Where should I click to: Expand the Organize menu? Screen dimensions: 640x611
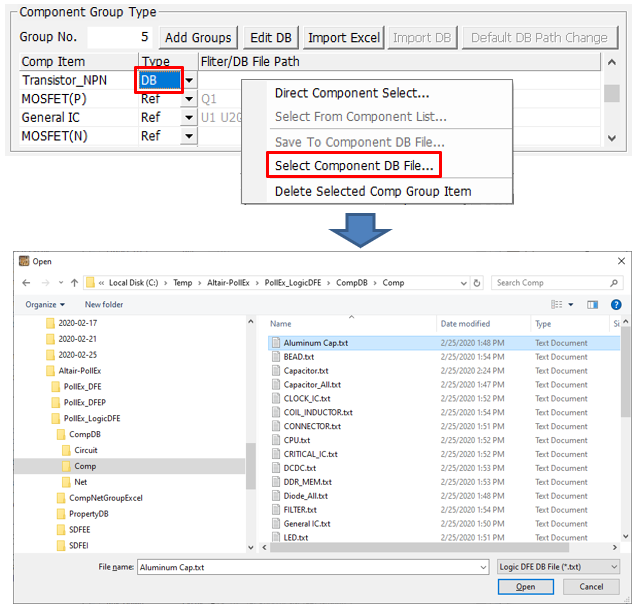click(45, 304)
